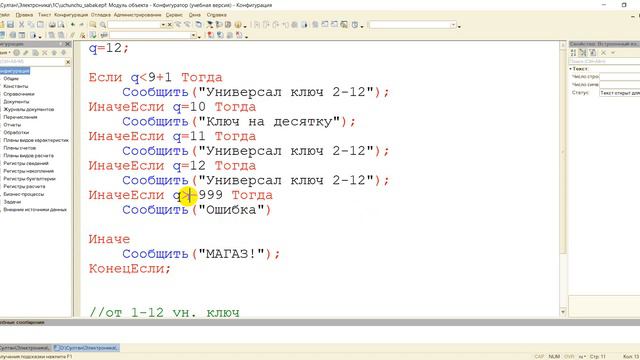Click the Redo arrow icon
The width and height of the screenshot is (640, 360).
click(82, 24)
